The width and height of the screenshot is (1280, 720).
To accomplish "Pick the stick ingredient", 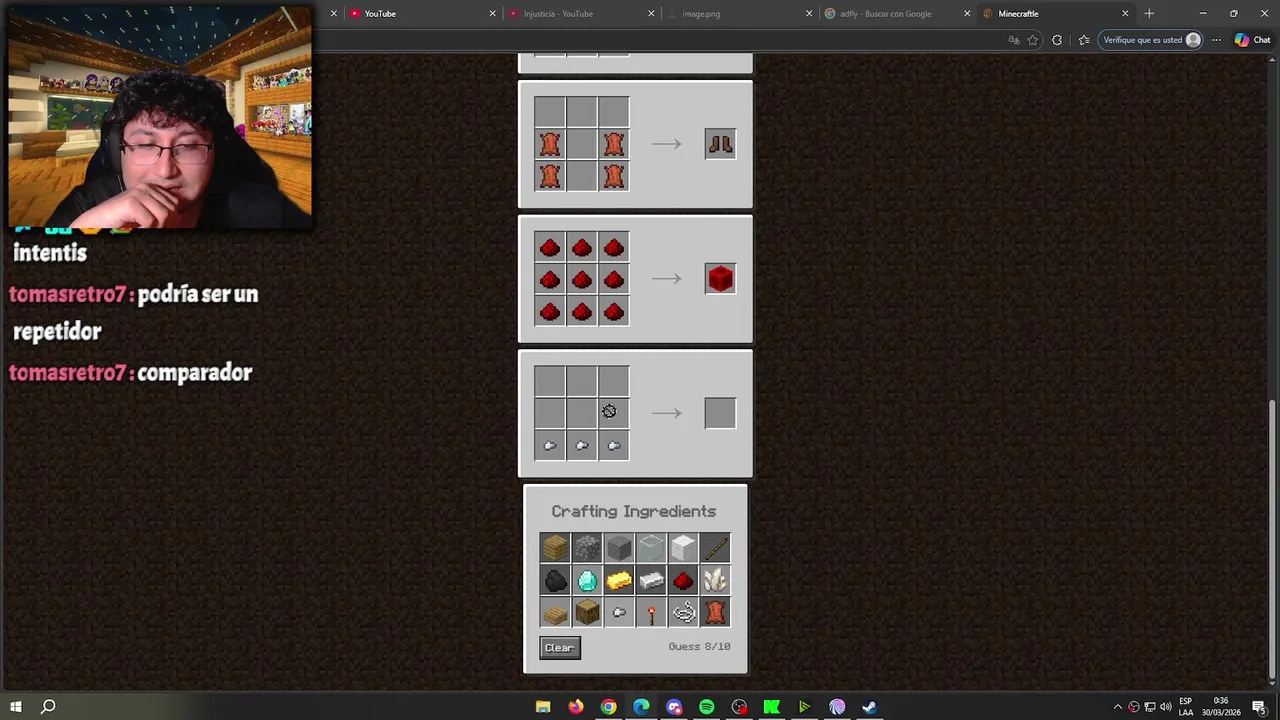I will 715,548.
